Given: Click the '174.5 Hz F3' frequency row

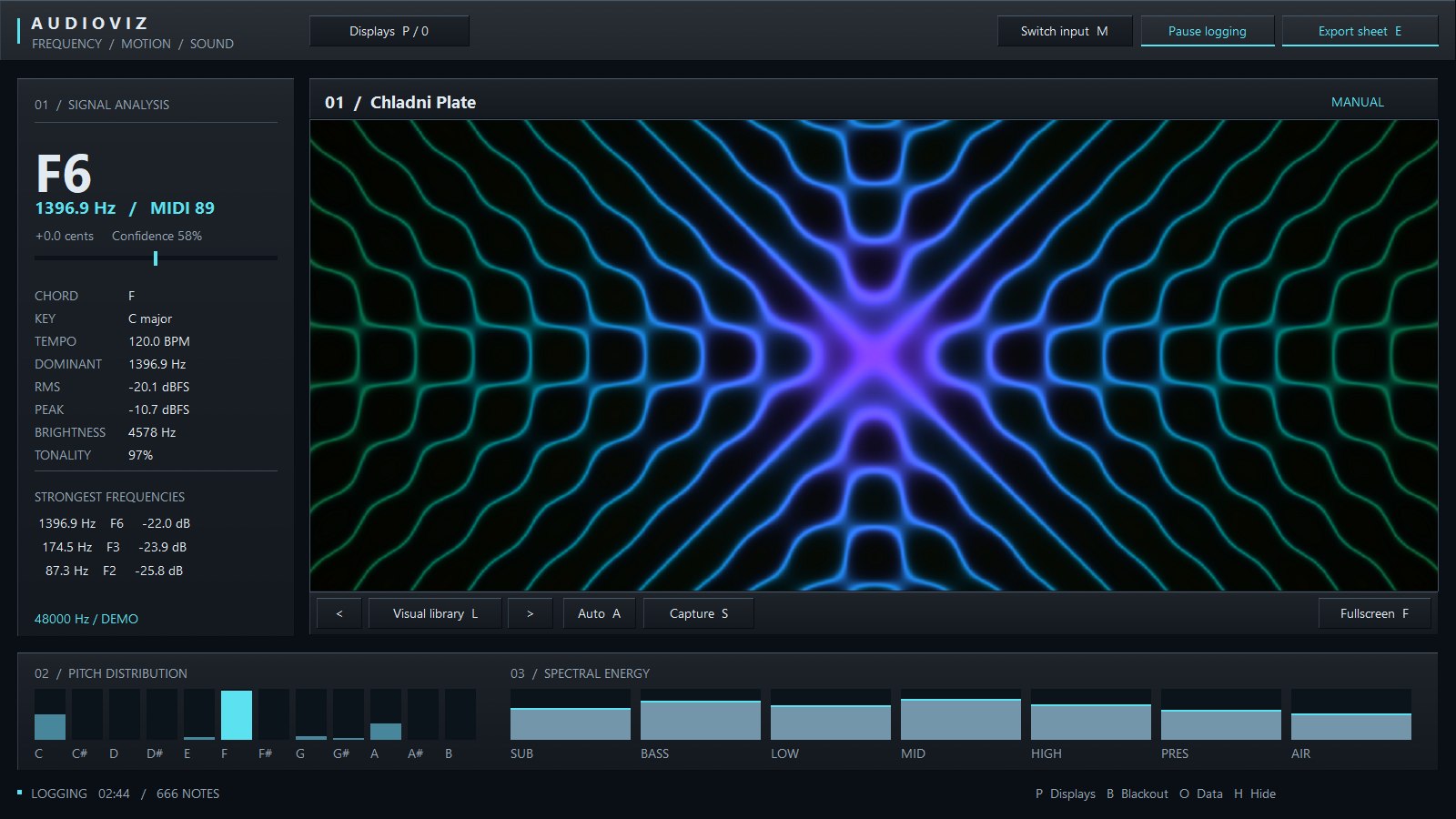Looking at the screenshot, I should tap(115, 547).
